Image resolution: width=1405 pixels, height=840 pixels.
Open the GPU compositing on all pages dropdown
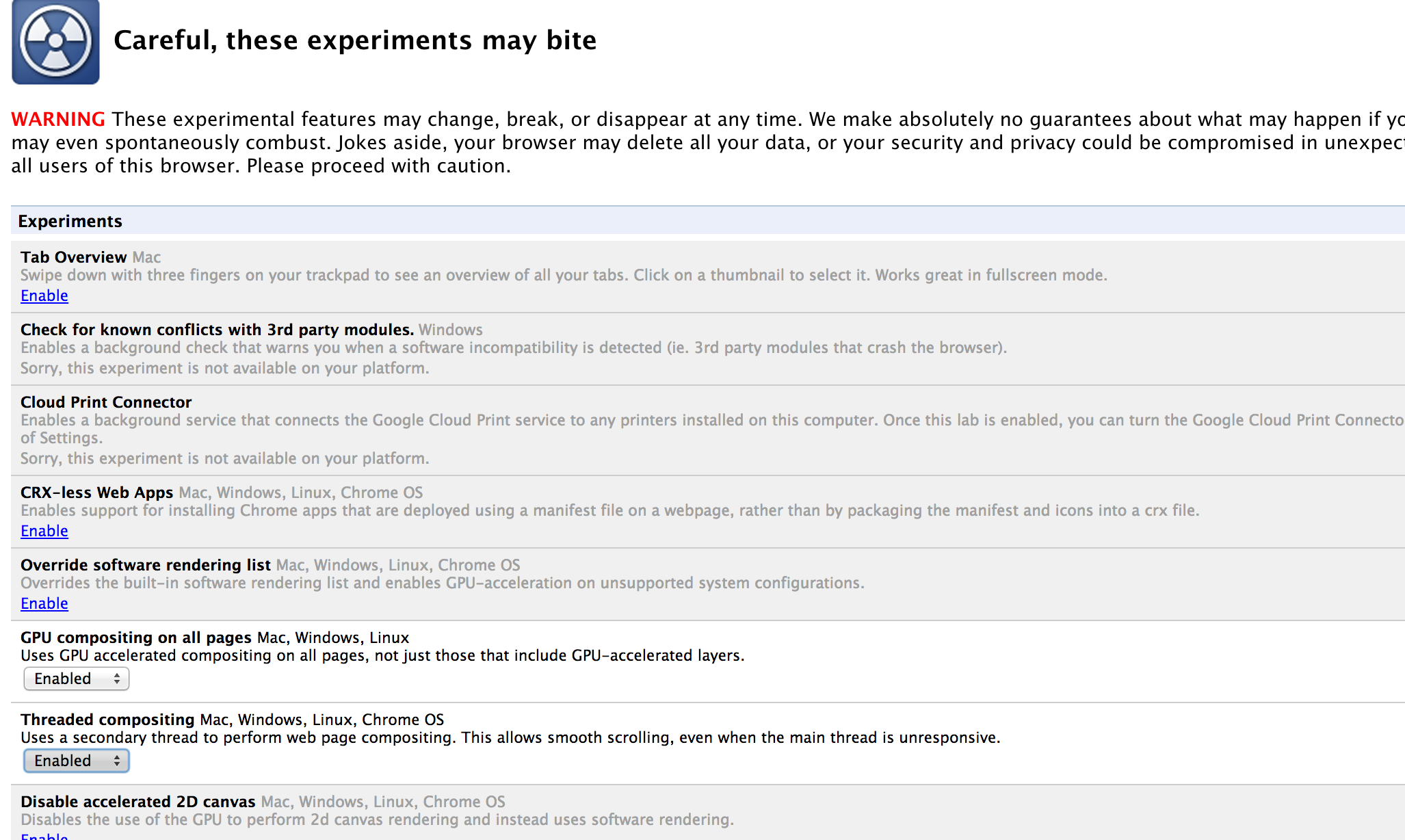tap(77, 679)
